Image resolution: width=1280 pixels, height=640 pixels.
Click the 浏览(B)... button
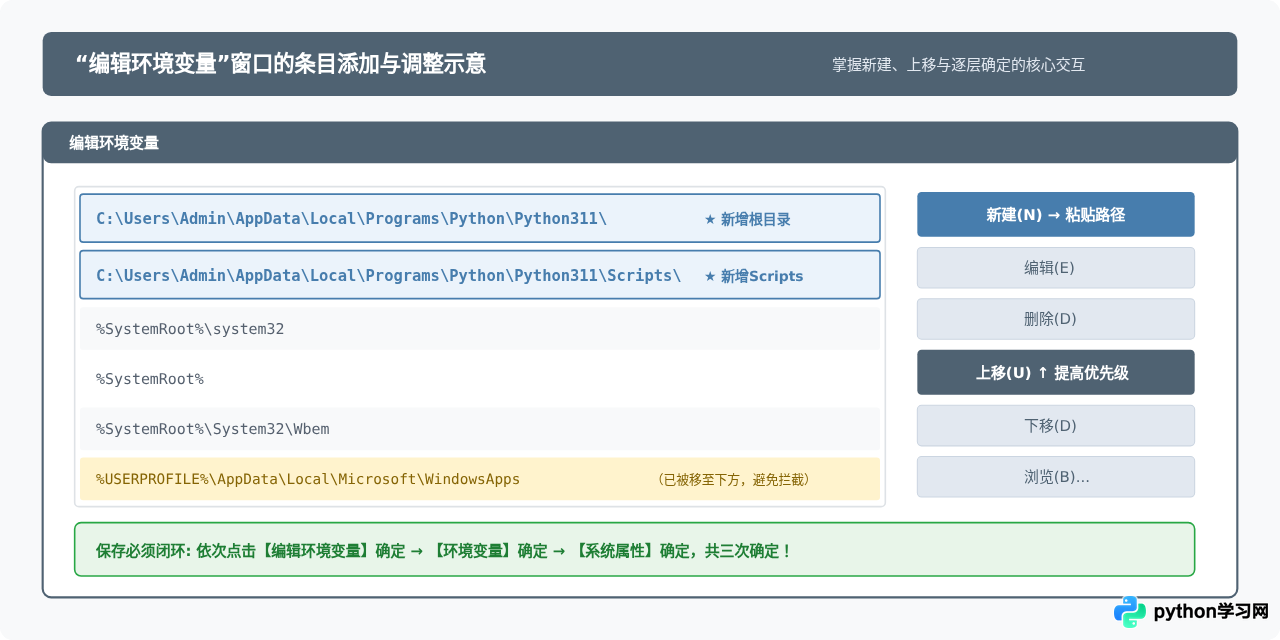(x=1055, y=477)
